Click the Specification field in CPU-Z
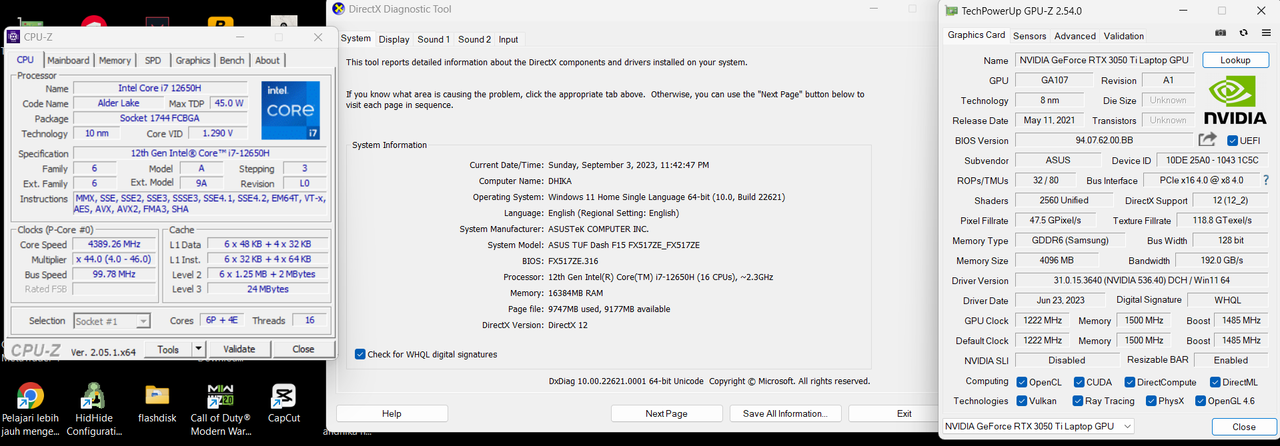The width and height of the screenshot is (1280, 446). point(198,153)
